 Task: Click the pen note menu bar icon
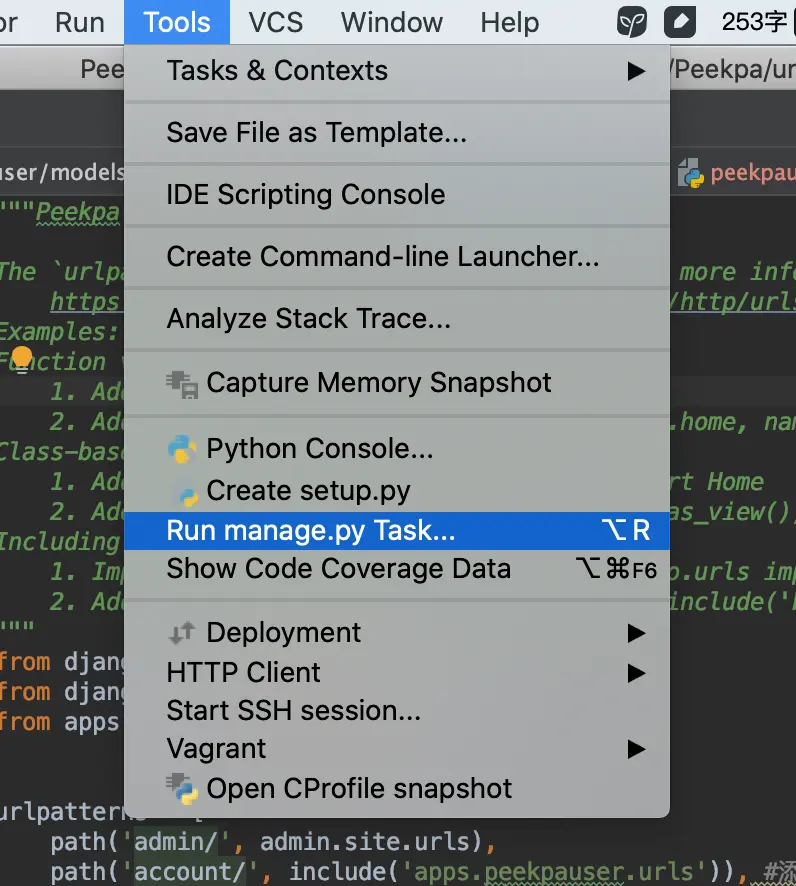click(680, 21)
